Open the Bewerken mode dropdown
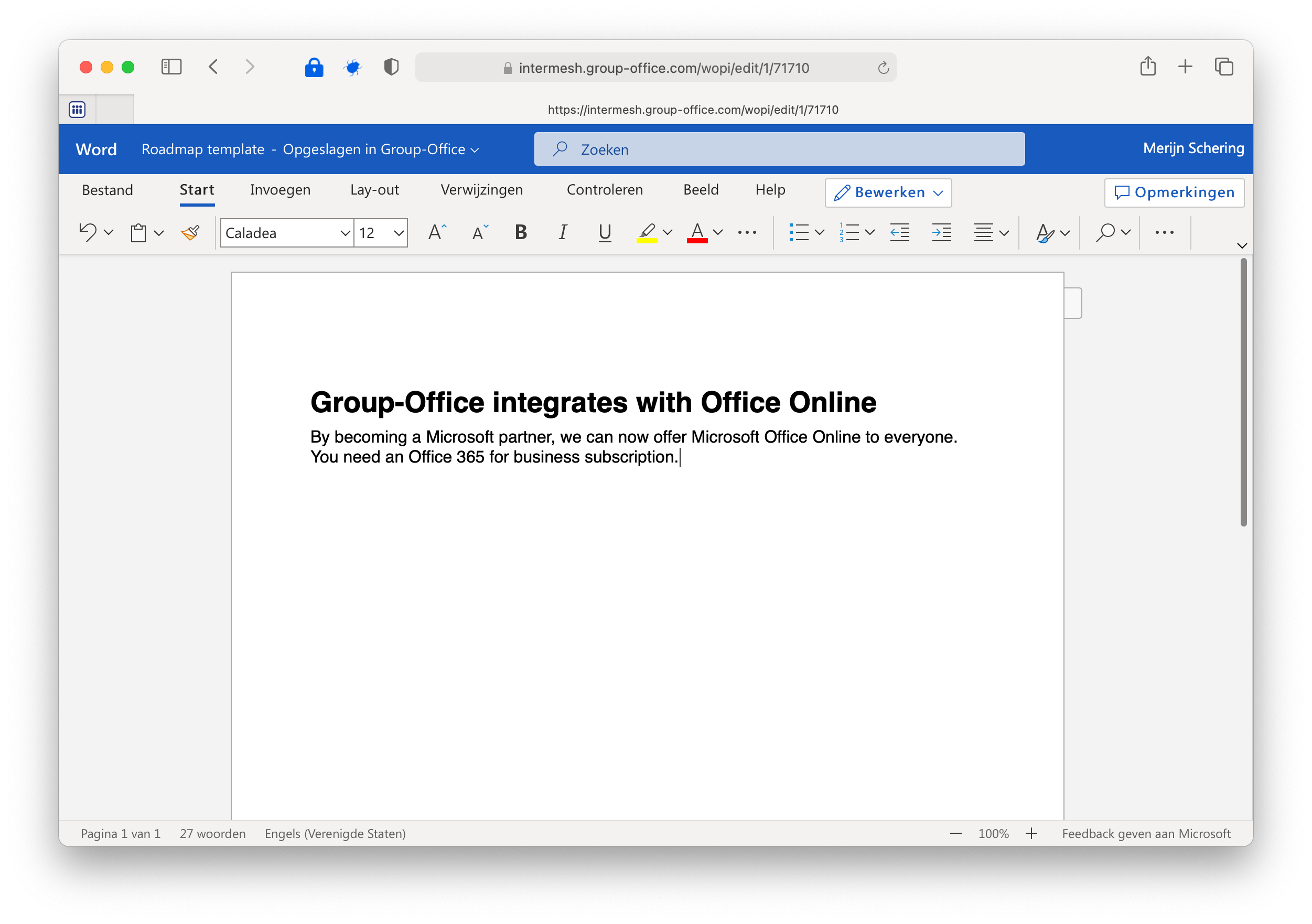 pos(888,192)
